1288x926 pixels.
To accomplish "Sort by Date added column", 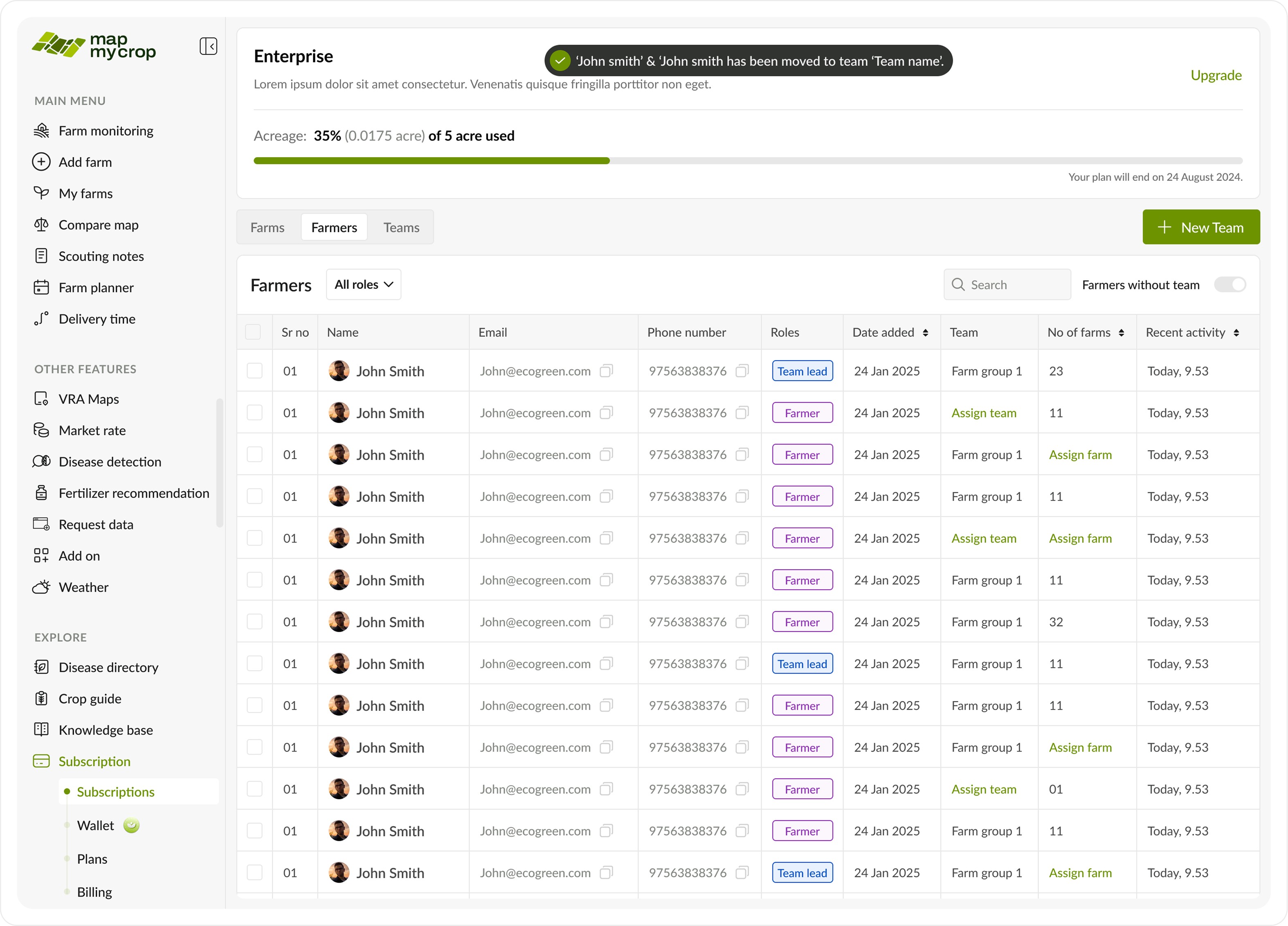I will click(925, 333).
